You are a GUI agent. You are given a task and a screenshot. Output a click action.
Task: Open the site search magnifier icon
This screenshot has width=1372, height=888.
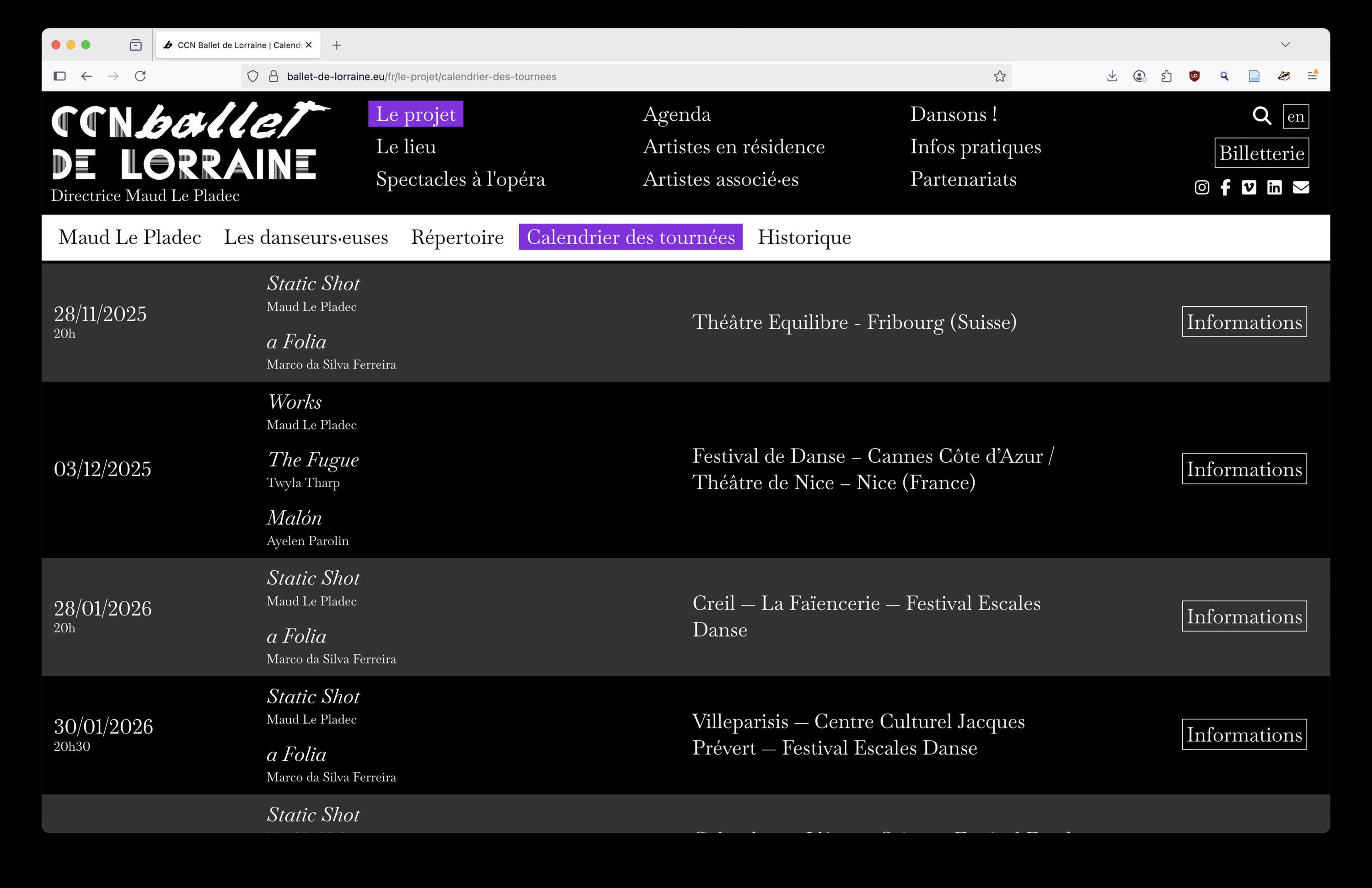coord(1261,116)
